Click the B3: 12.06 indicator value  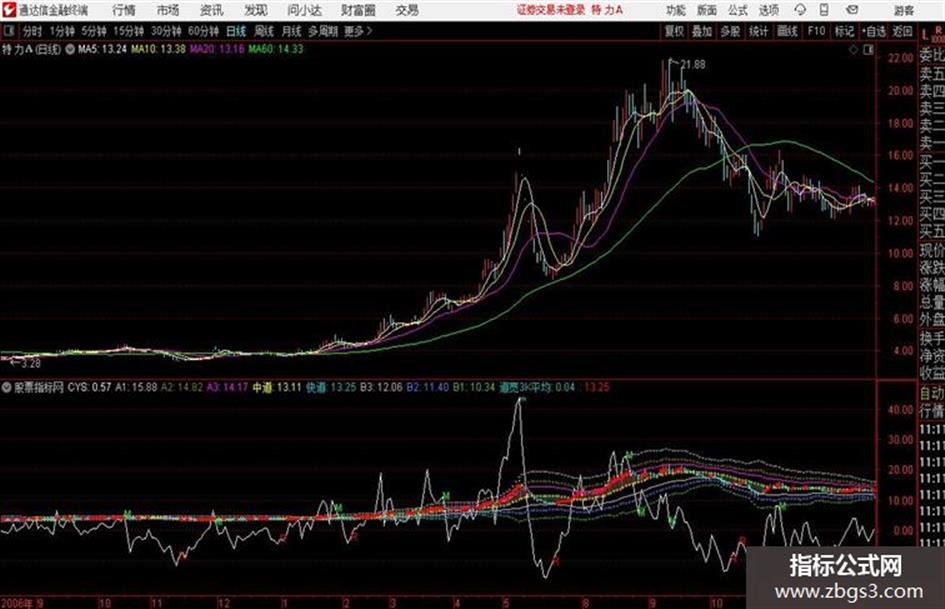381,387
